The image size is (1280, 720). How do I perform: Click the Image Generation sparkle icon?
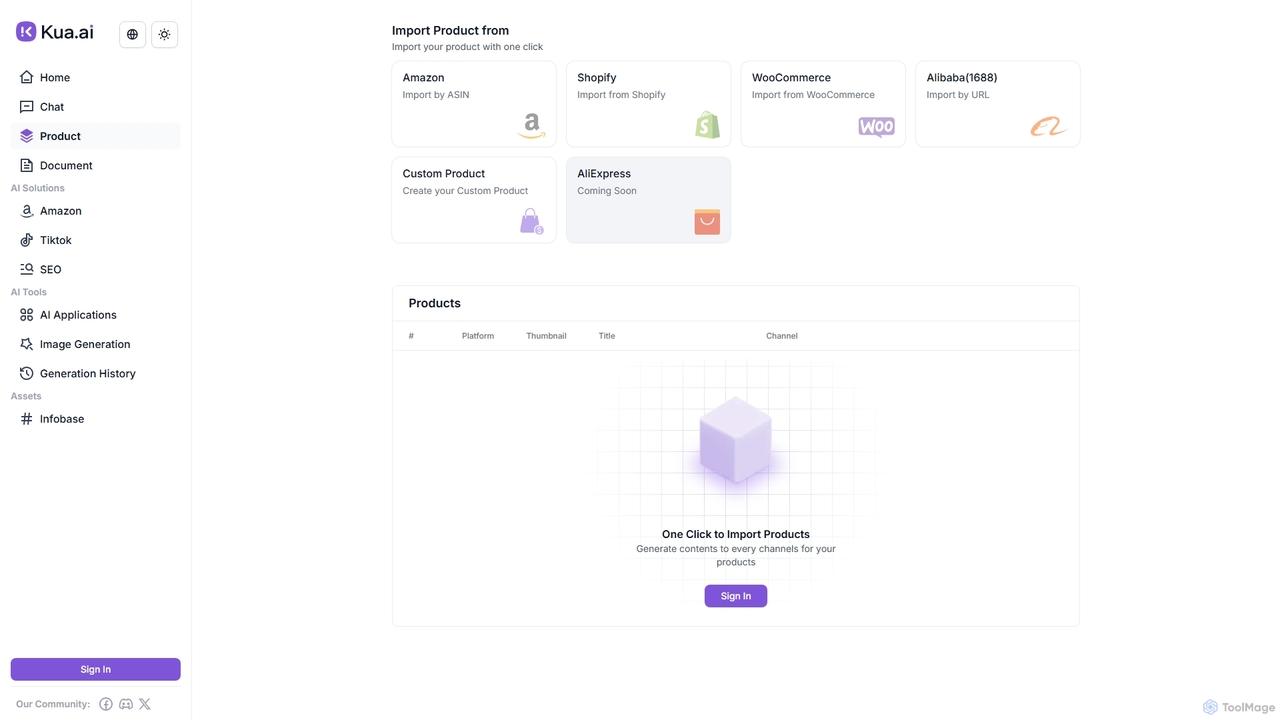pyautogui.click(x=27, y=344)
